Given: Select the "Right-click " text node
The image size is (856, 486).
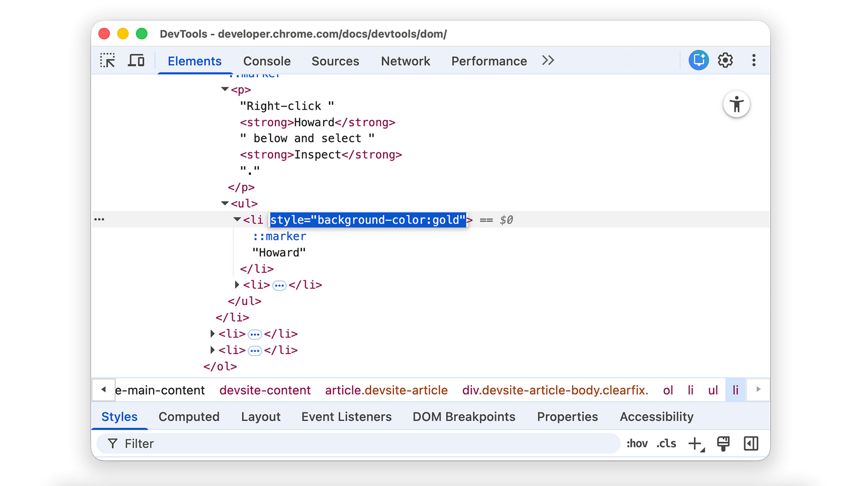Looking at the screenshot, I should tap(287, 106).
